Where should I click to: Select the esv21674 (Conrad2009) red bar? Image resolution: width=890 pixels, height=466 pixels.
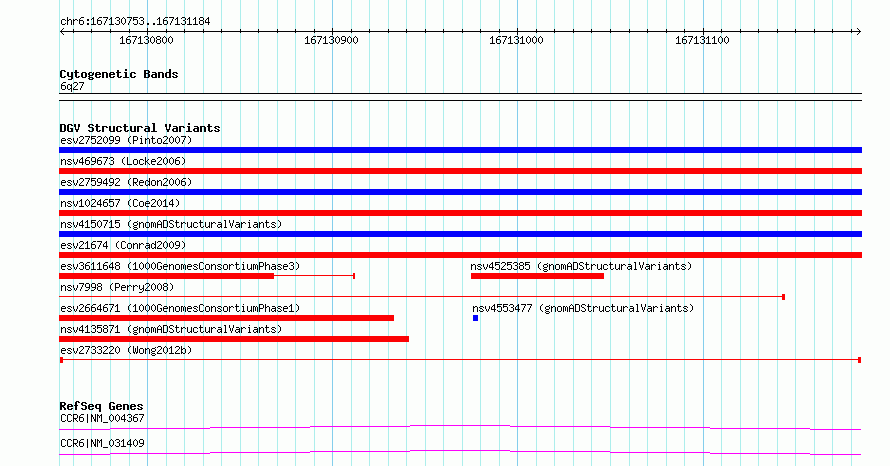[460, 255]
